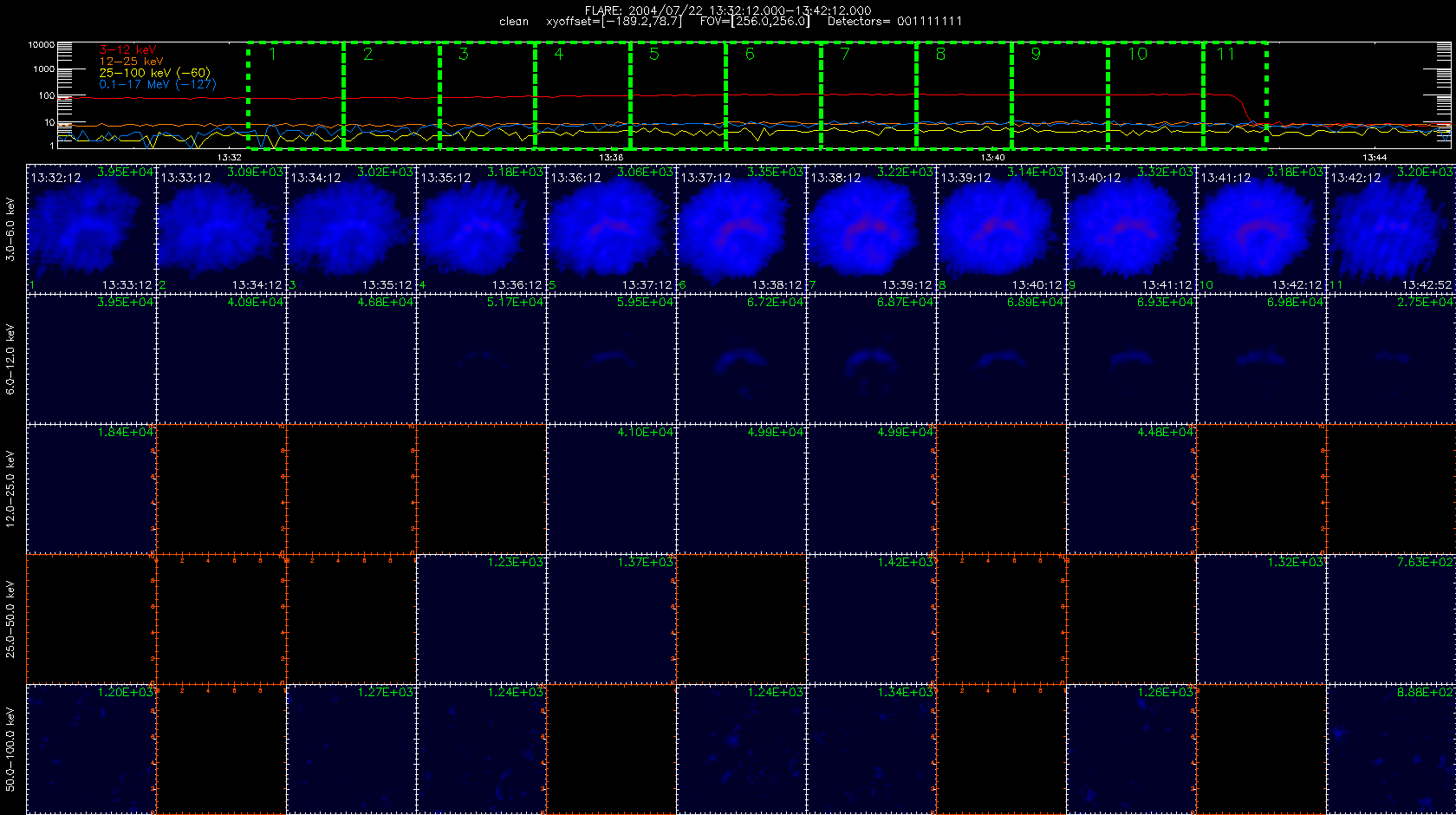This screenshot has width=1456, height=815.
Task: Select interval 5 marker in light curve
Action: [x=654, y=55]
